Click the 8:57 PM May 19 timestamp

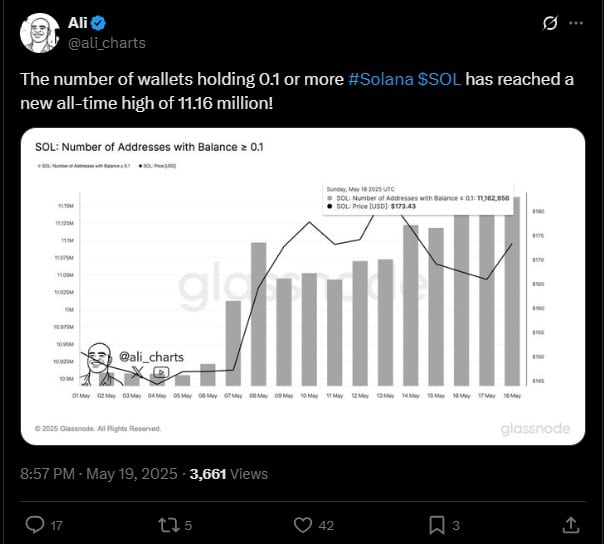pyautogui.click(x=99, y=474)
